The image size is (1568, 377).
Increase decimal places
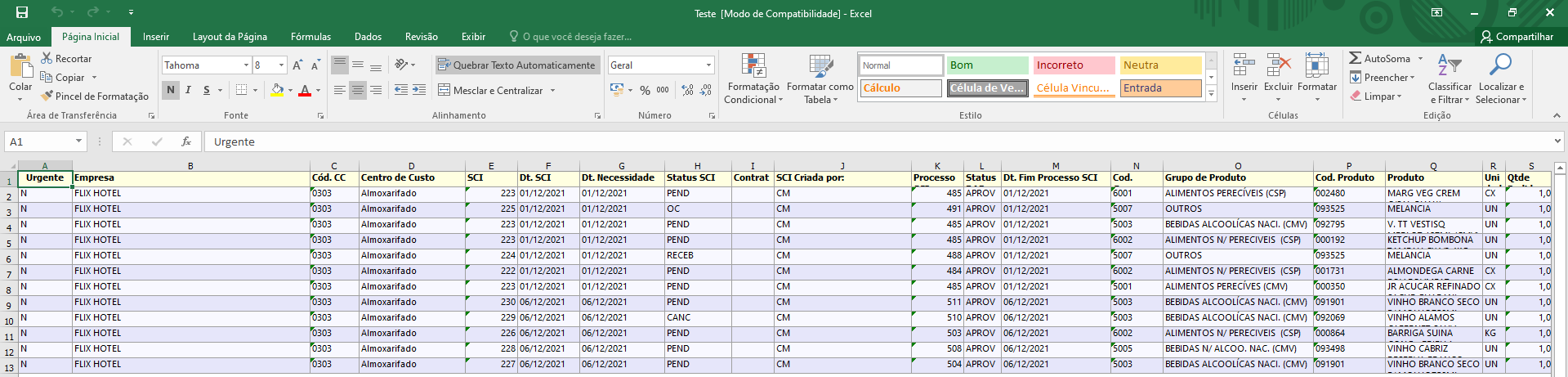click(688, 90)
